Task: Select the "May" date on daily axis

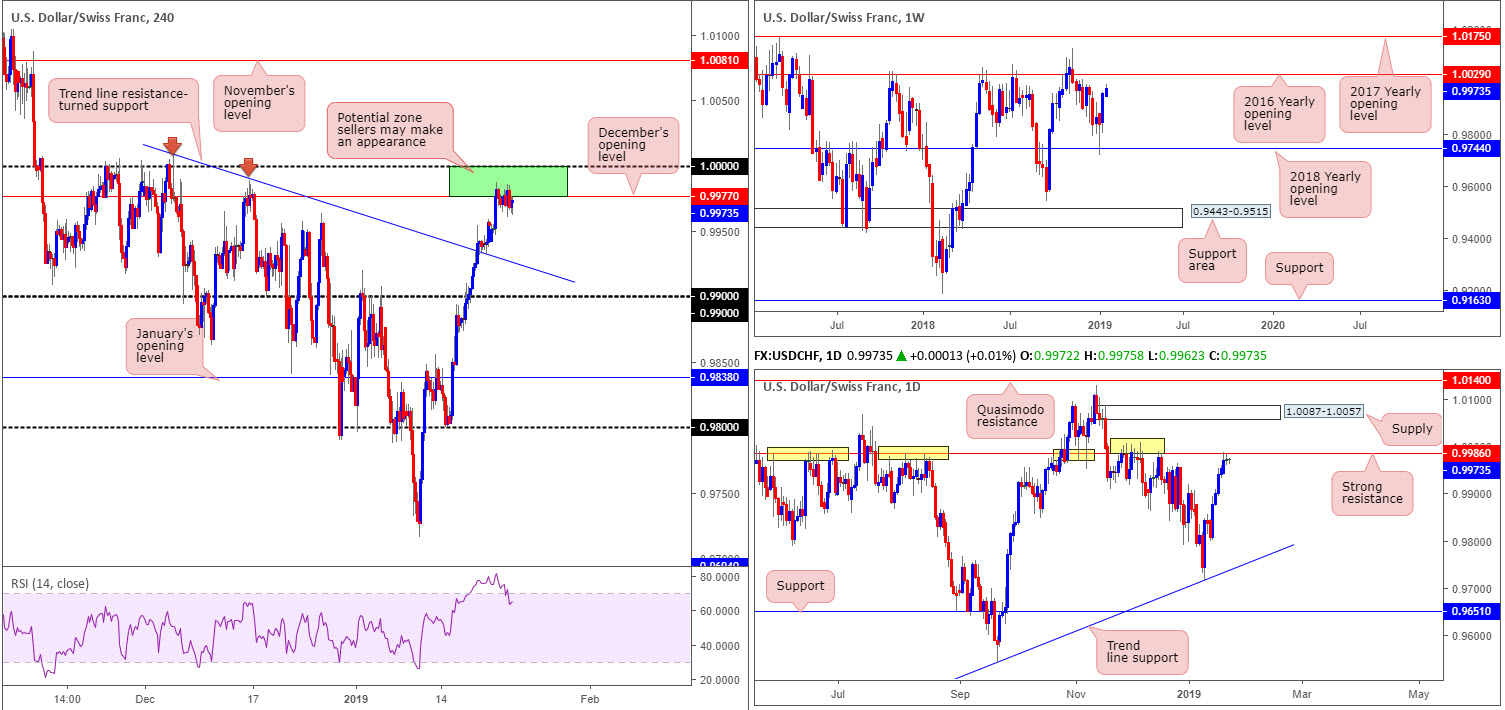Action: coord(1418,692)
